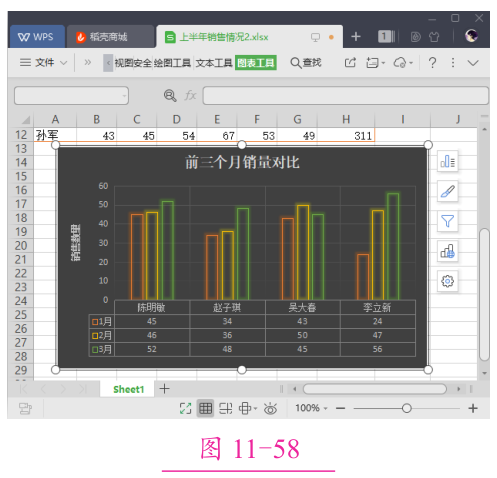Click the skin shirt icon in title bar
Viewport: 497px width, 478px height.
[x=434, y=36]
